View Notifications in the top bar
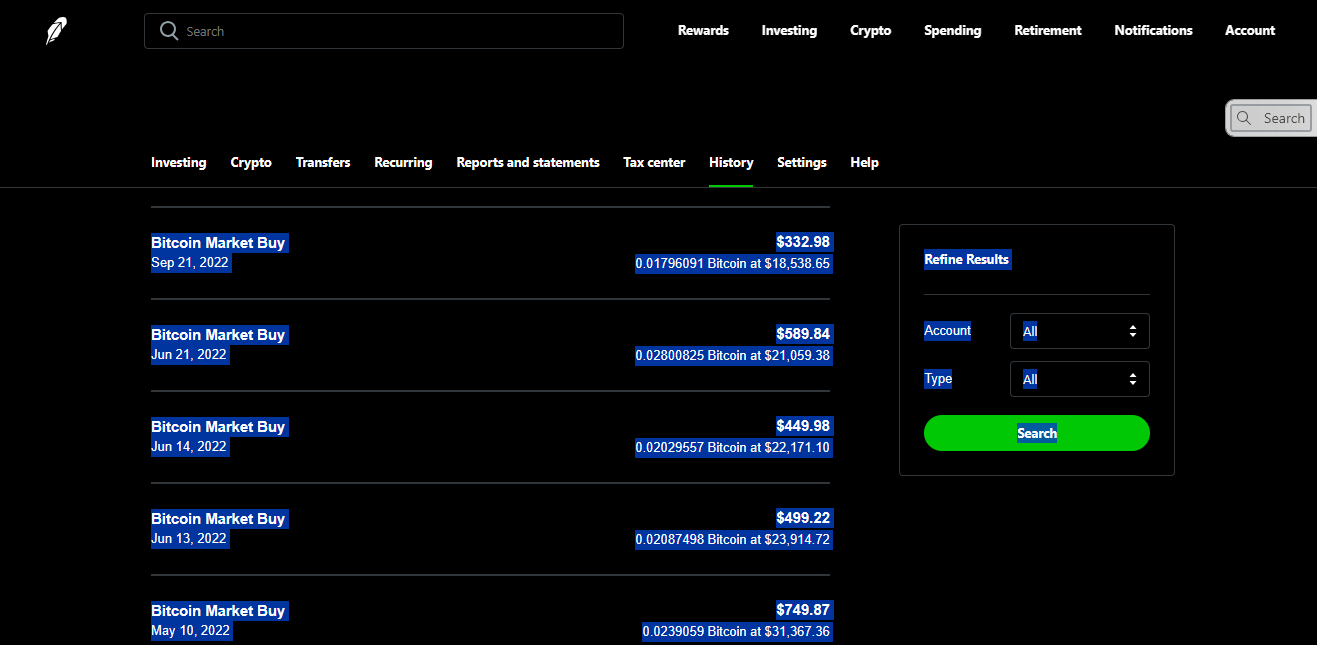 tap(1153, 31)
